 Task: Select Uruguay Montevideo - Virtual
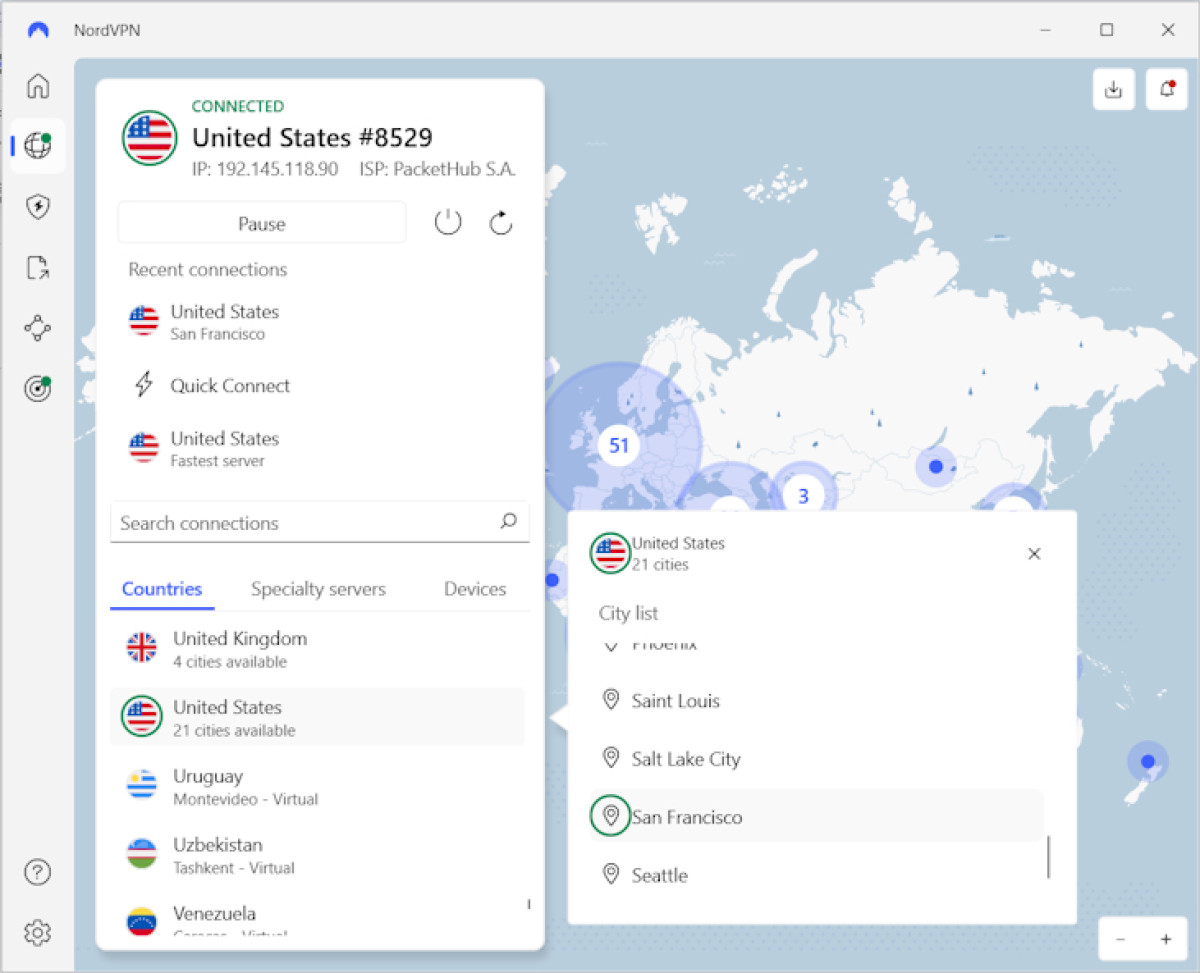coord(317,785)
